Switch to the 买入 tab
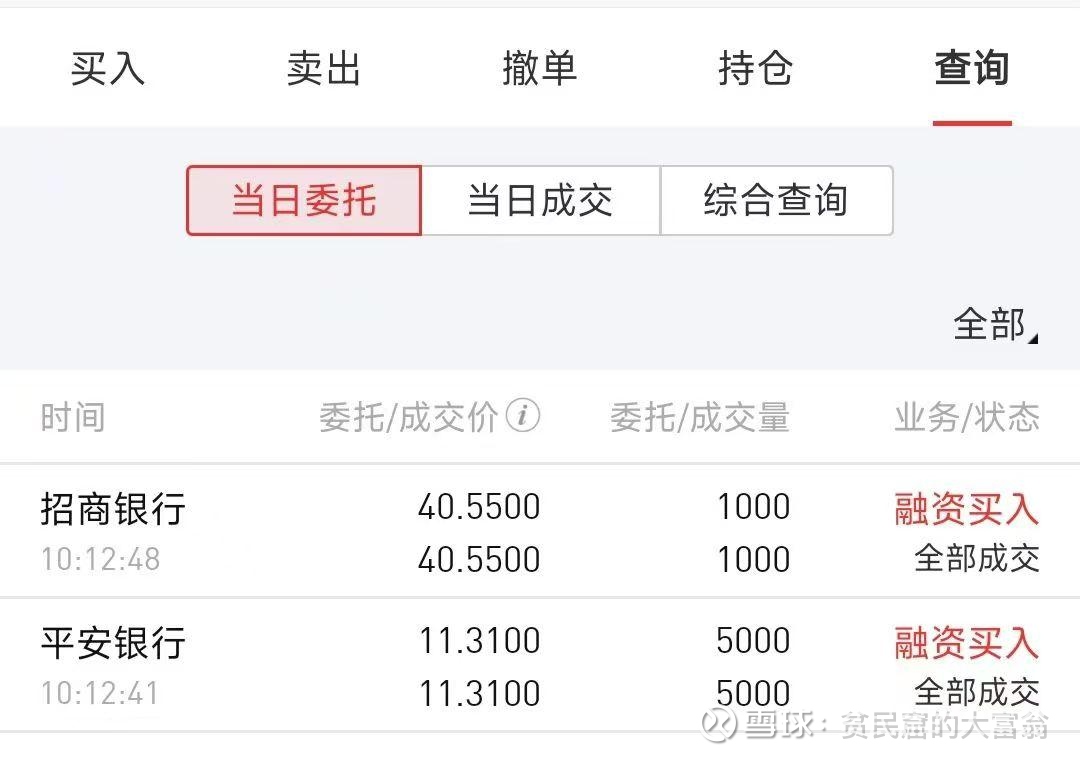The width and height of the screenshot is (1080, 758). point(108,69)
